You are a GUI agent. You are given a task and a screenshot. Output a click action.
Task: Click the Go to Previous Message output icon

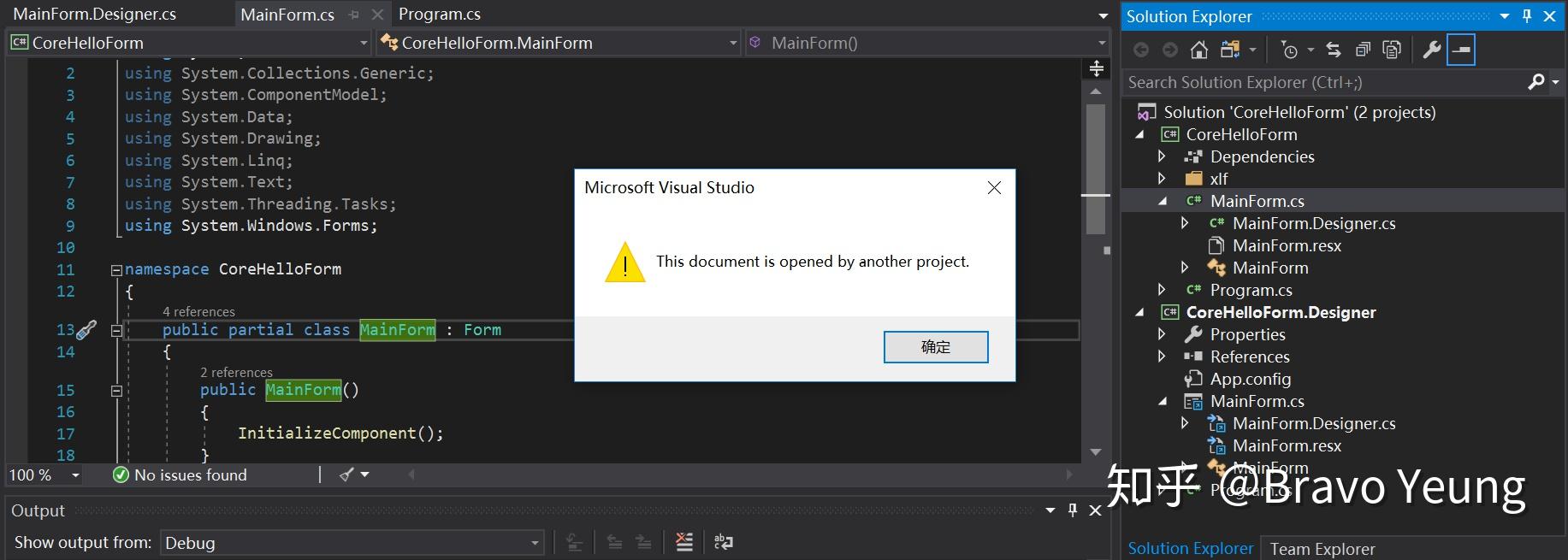pos(614,542)
